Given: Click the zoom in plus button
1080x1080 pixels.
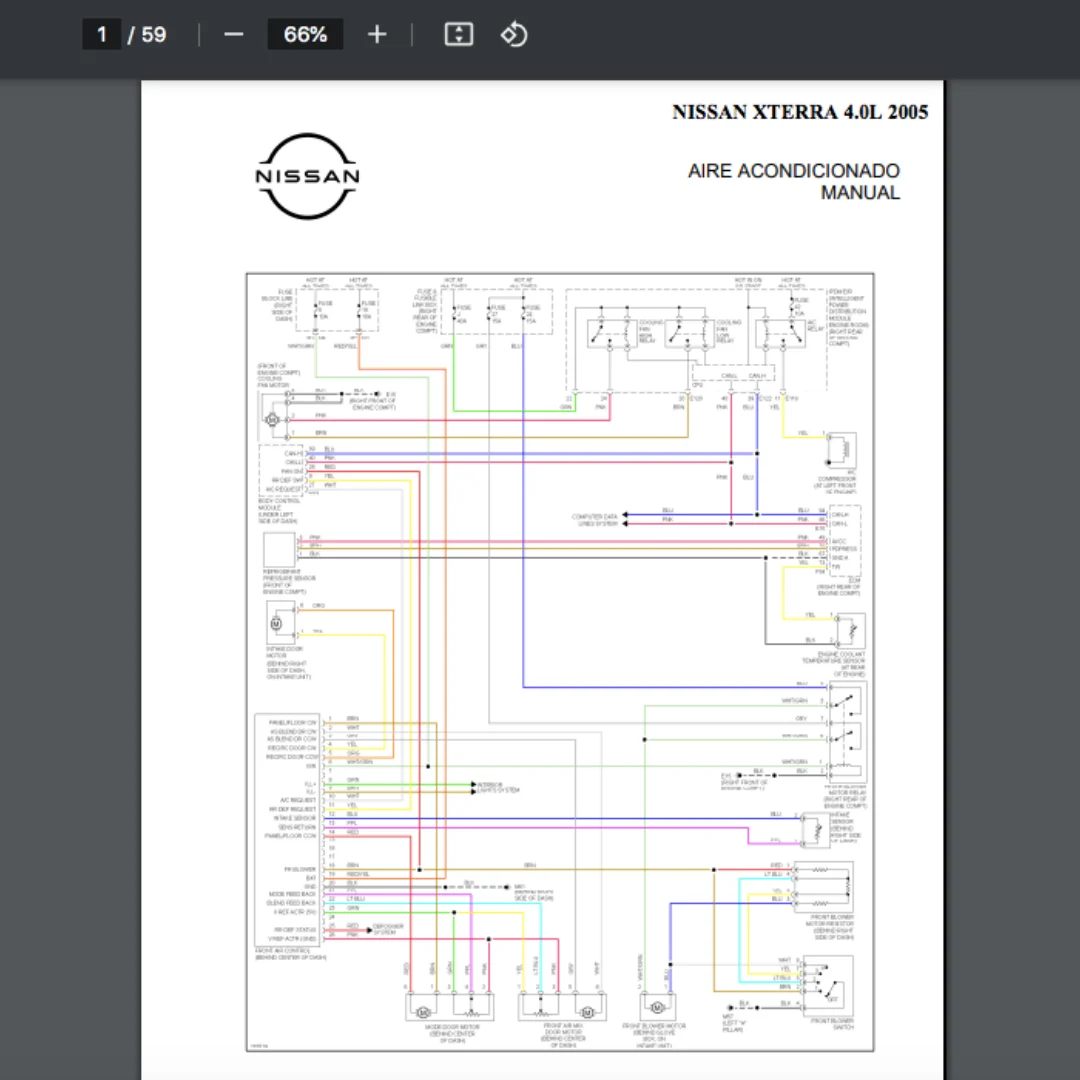Looking at the screenshot, I should coord(377,34).
